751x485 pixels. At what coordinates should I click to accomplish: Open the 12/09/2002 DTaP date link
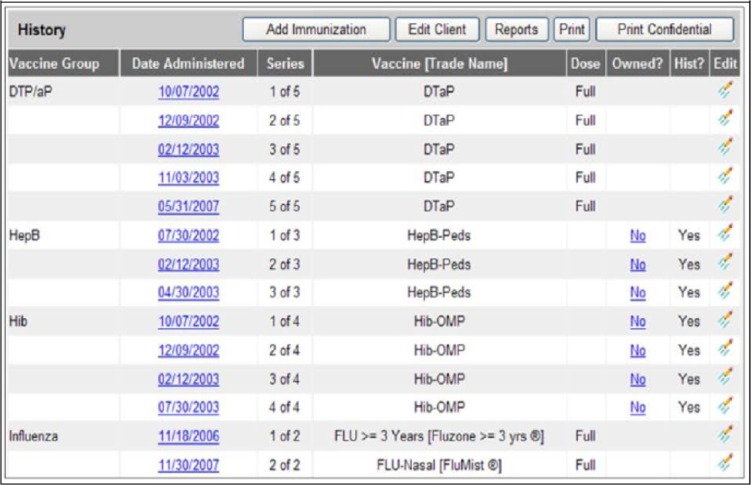pyautogui.click(x=189, y=121)
